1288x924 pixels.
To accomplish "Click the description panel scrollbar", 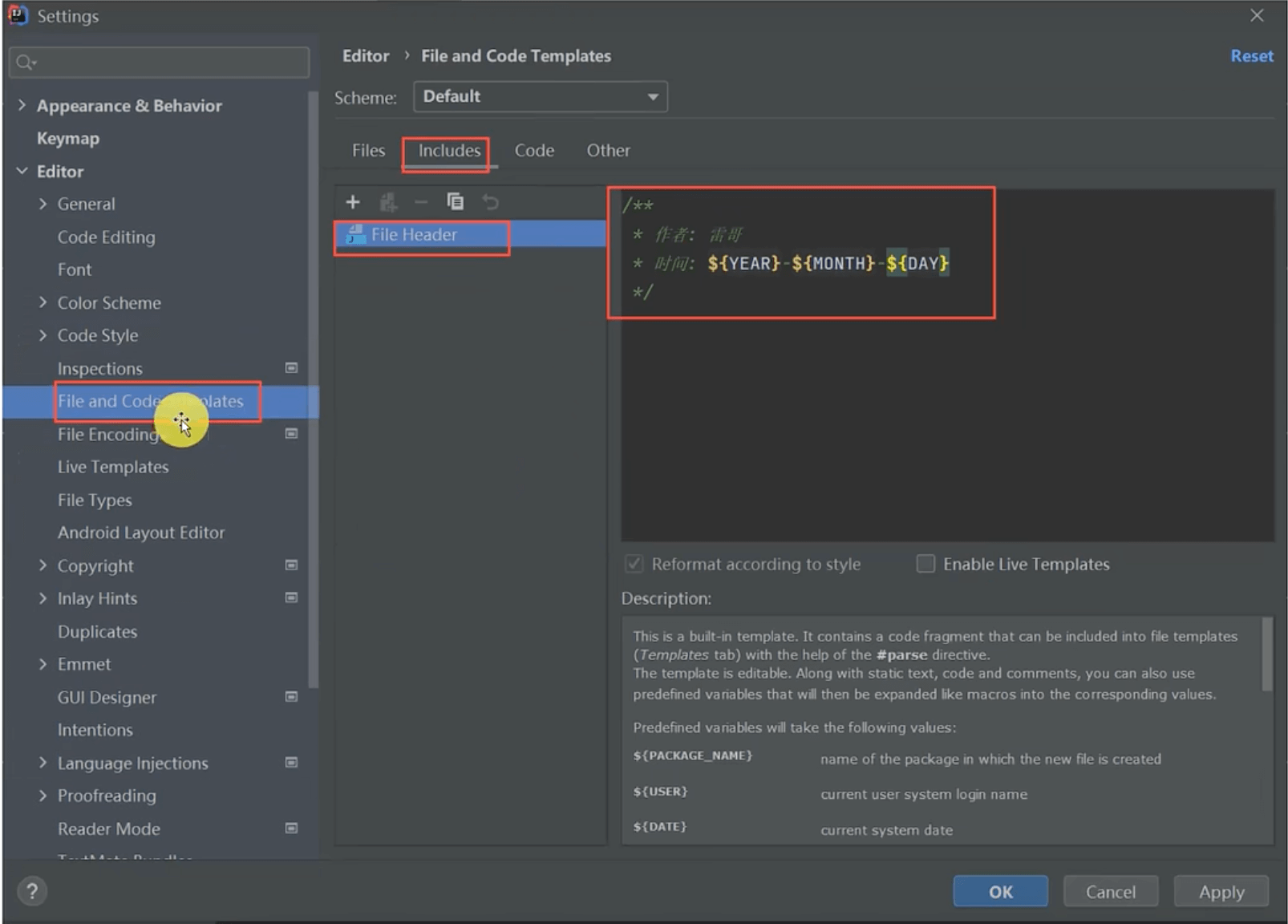I will pyautogui.click(x=1266, y=654).
